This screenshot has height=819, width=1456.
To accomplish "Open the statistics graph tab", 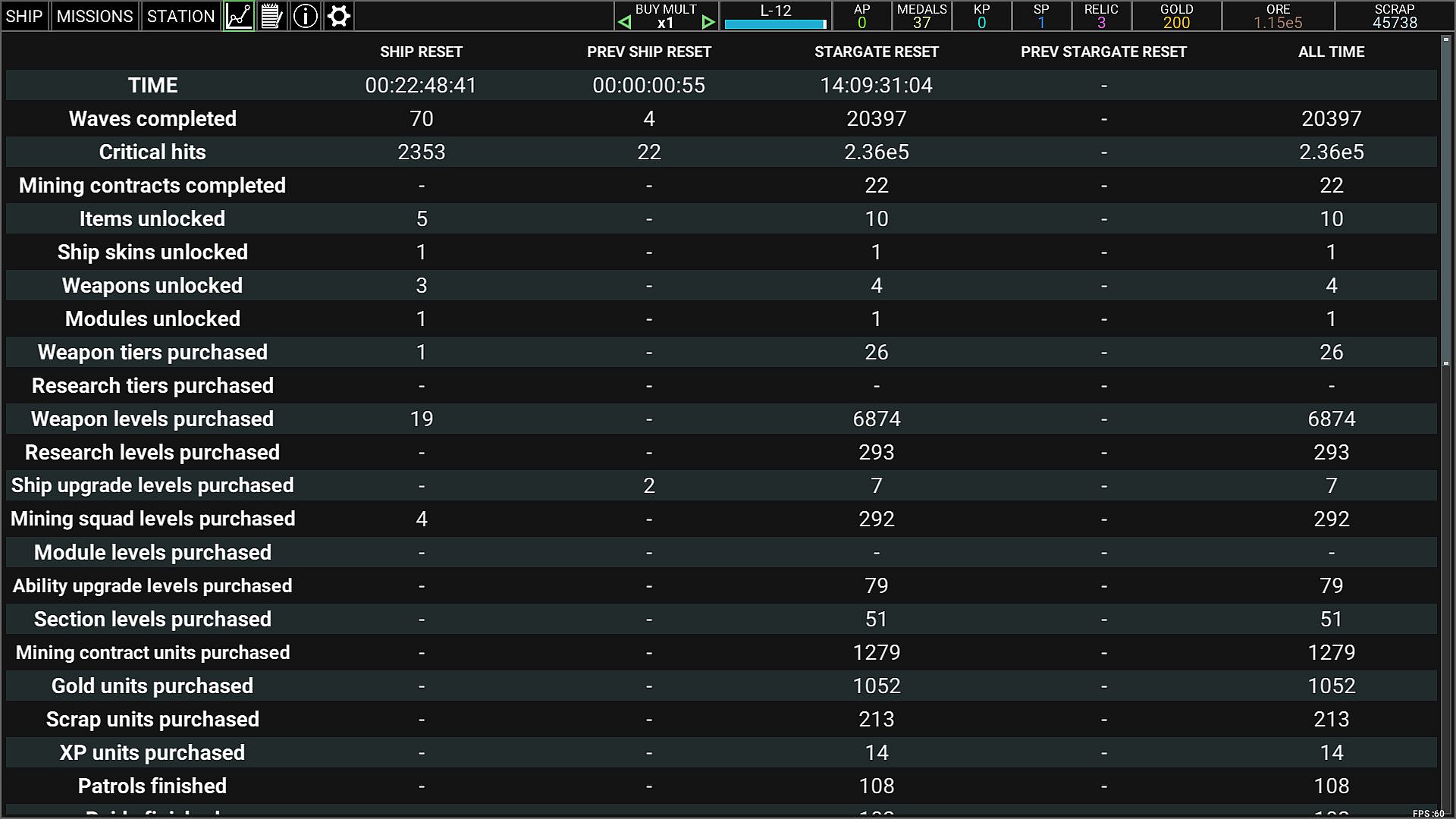I will (238, 16).
